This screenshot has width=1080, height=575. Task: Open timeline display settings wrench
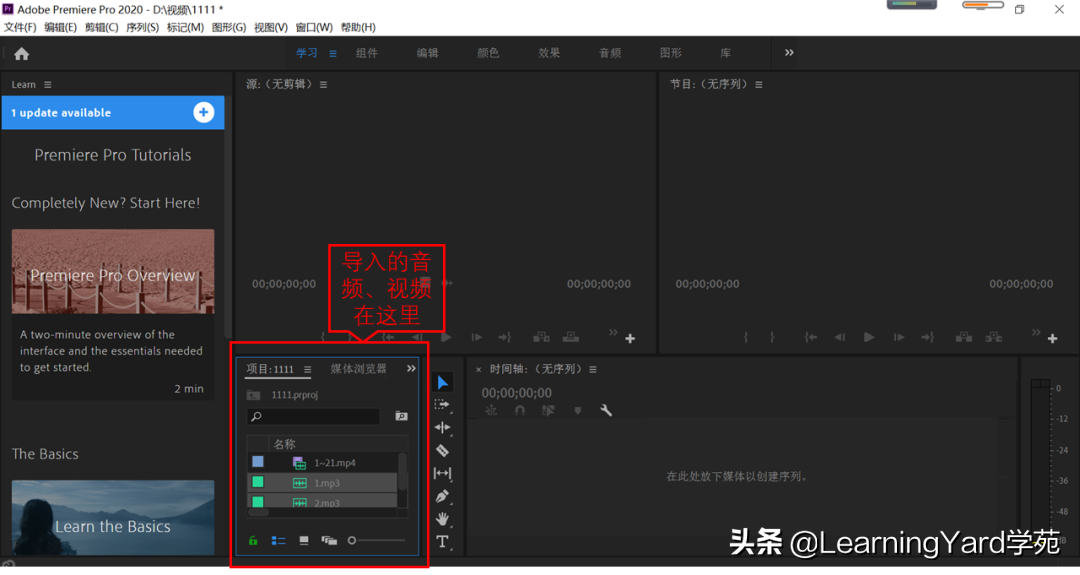point(606,410)
